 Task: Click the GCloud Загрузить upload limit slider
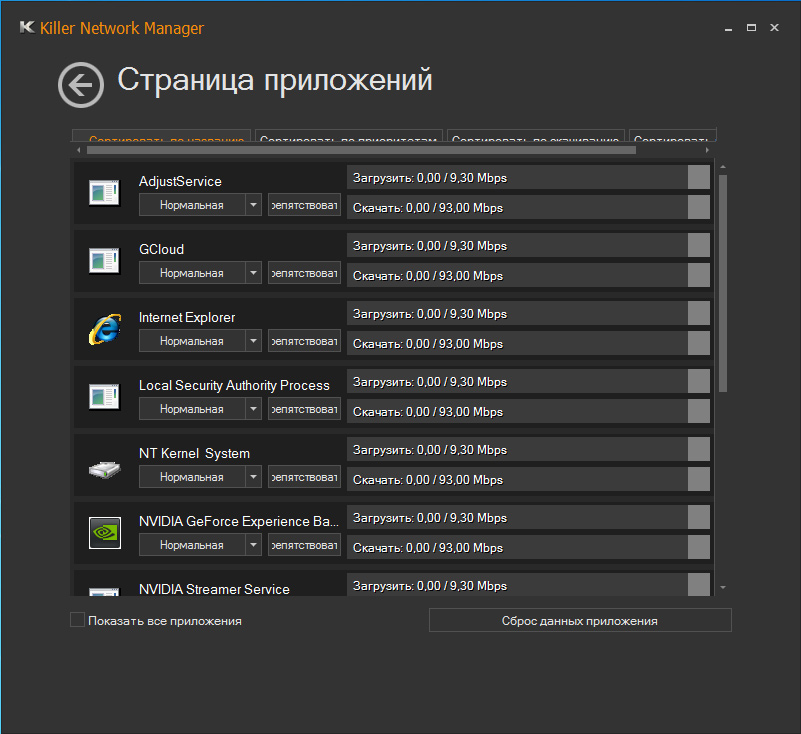[x=528, y=245]
